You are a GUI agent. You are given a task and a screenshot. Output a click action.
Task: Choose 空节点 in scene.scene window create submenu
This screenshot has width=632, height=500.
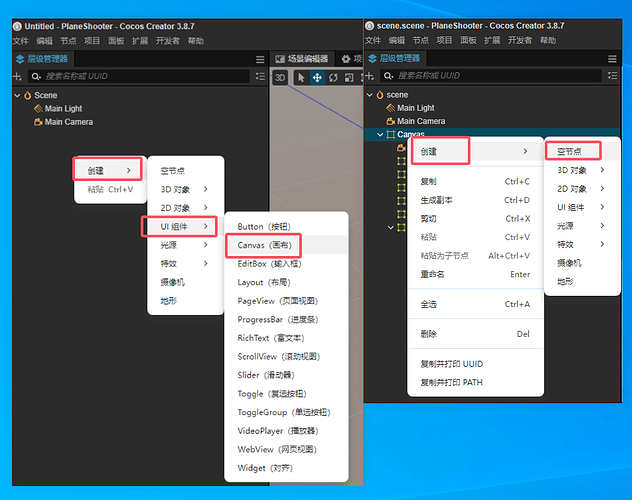pos(582,151)
